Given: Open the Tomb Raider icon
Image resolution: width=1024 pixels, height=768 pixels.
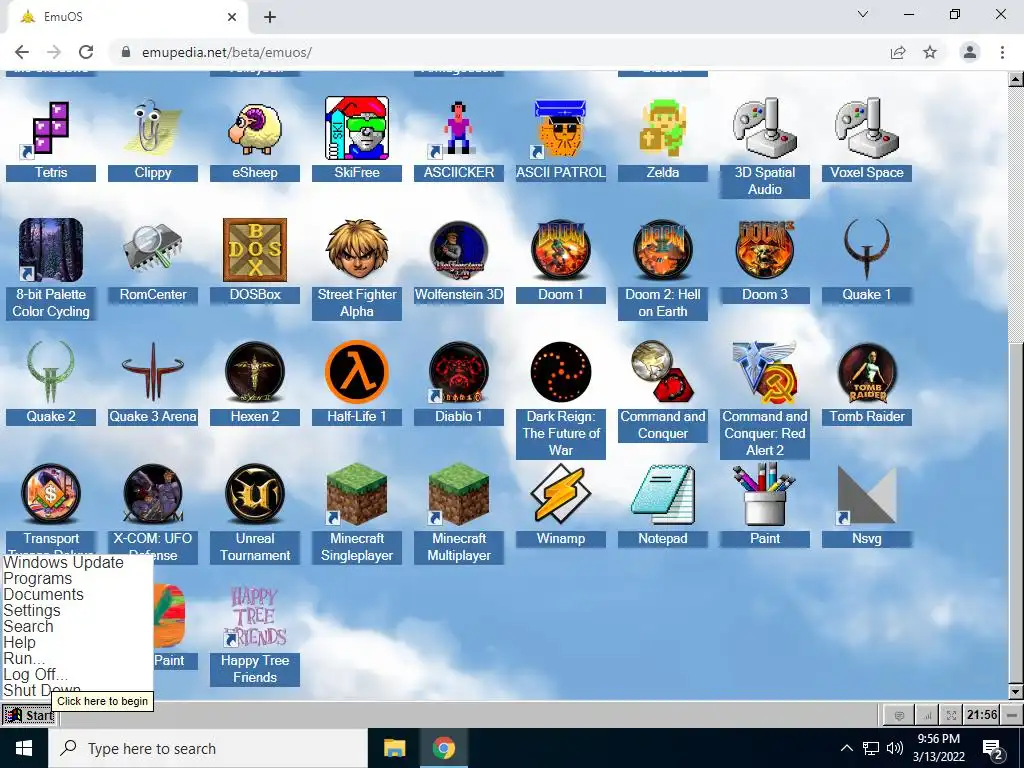Looking at the screenshot, I should click(867, 372).
